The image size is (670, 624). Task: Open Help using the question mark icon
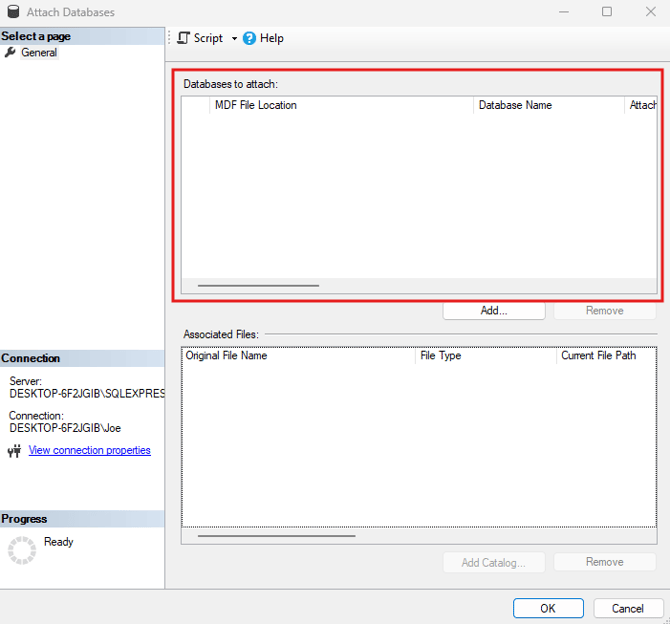pyautogui.click(x=249, y=38)
